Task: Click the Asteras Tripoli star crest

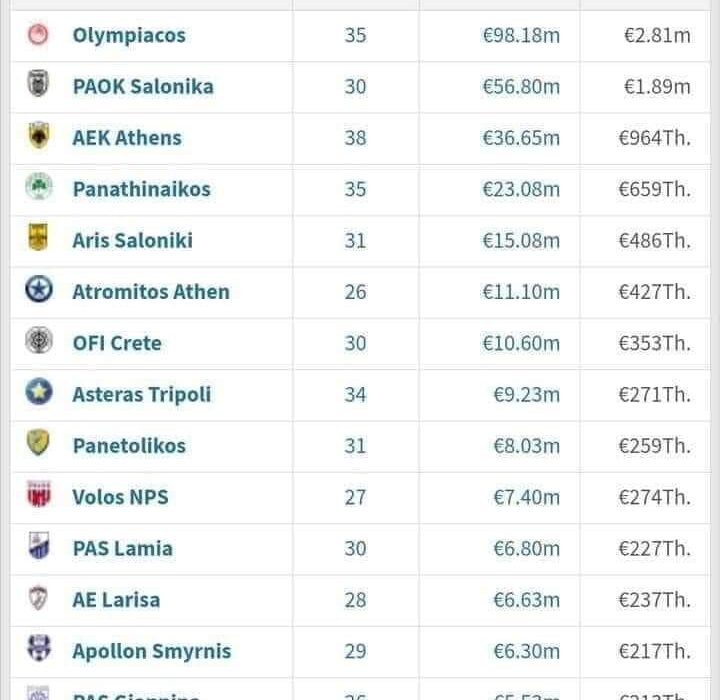Action: [38, 393]
